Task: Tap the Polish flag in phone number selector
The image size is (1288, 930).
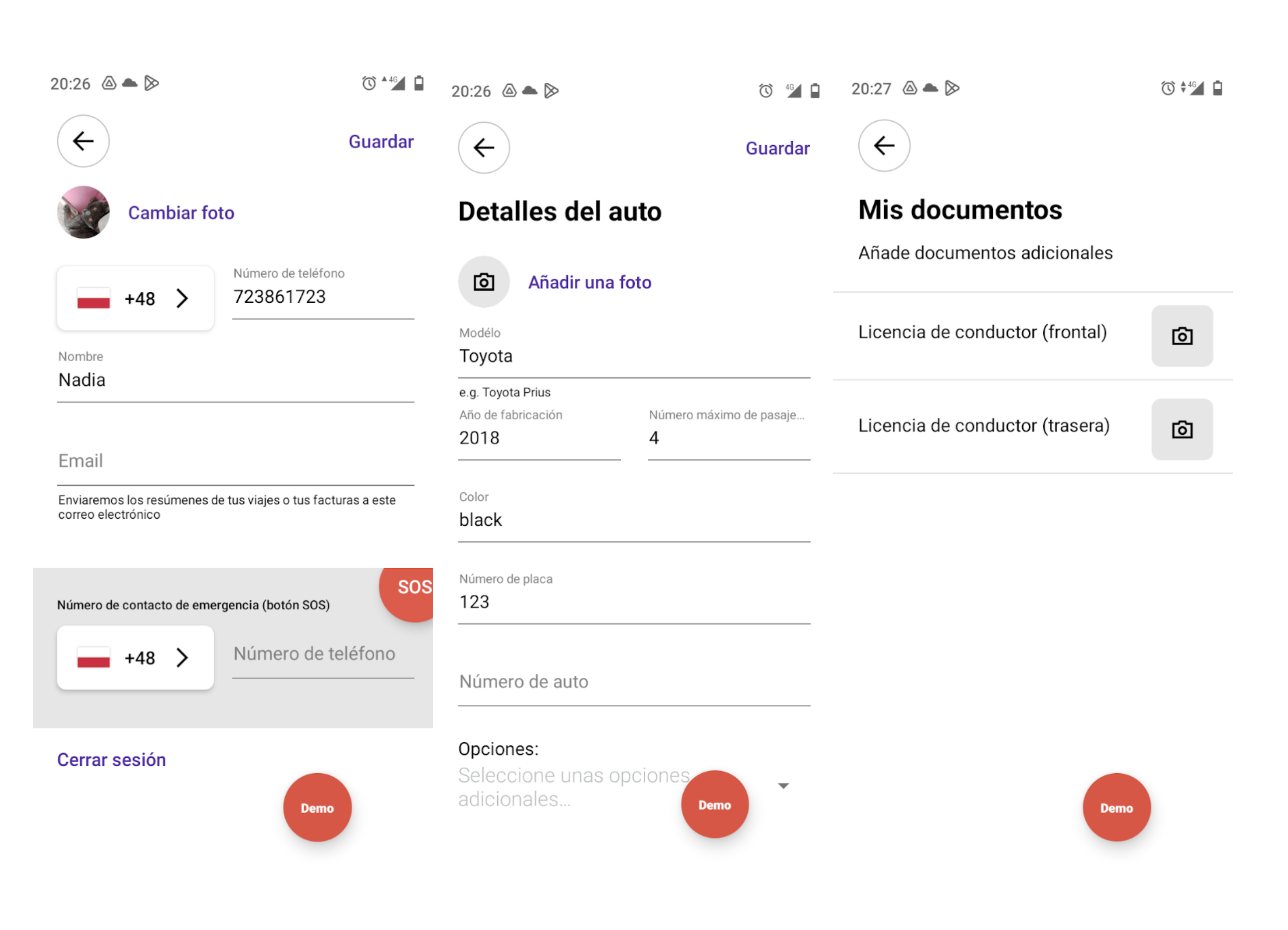Action: pyautogui.click(x=93, y=298)
